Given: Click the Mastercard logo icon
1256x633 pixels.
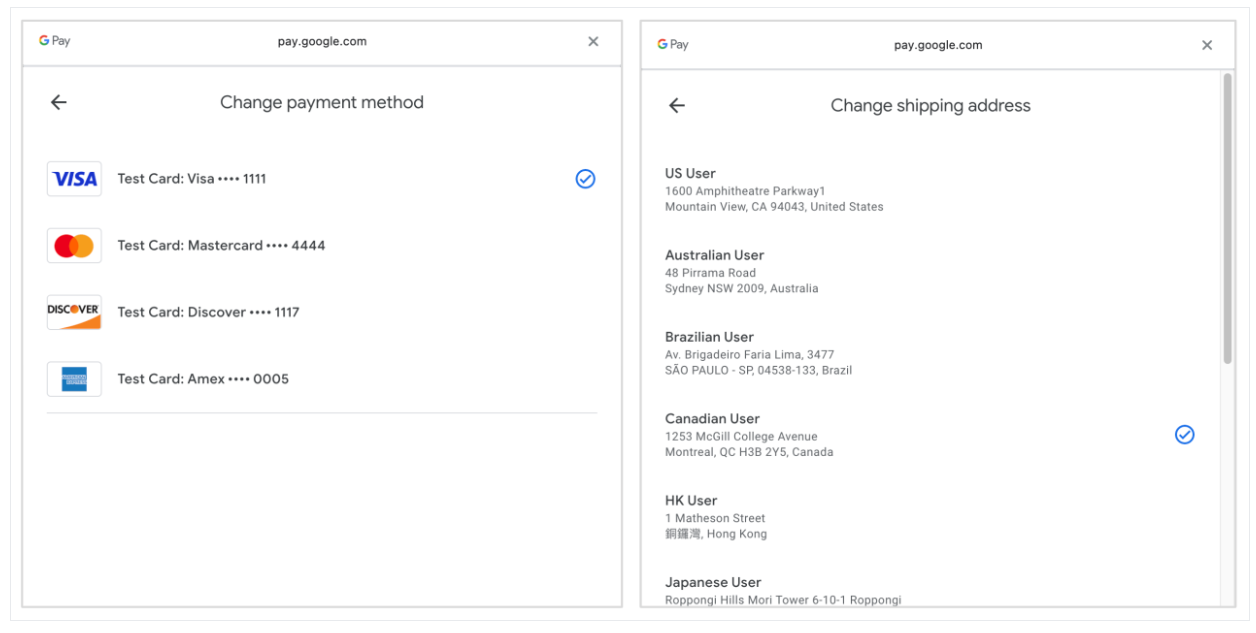Looking at the screenshot, I should [x=74, y=246].
